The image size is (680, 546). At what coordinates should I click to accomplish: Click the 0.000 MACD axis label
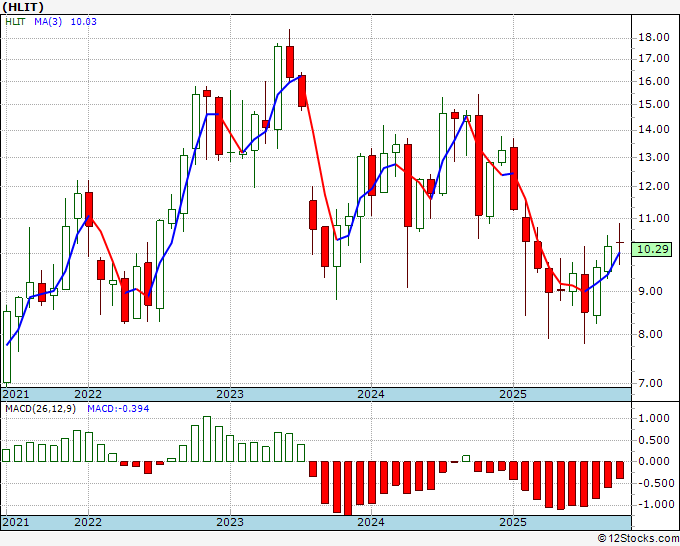tap(654, 461)
